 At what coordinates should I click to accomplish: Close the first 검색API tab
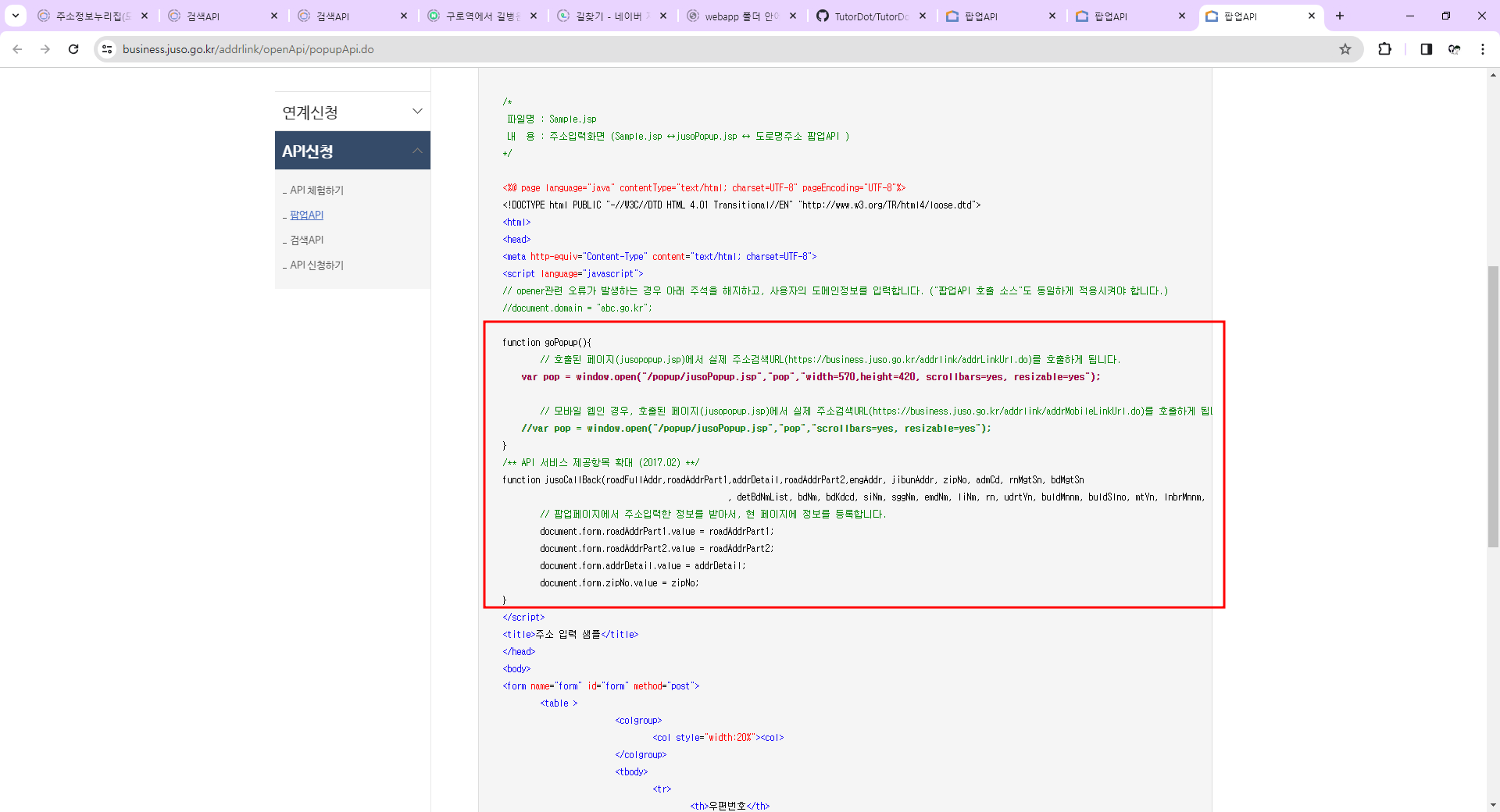pos(274,16)
